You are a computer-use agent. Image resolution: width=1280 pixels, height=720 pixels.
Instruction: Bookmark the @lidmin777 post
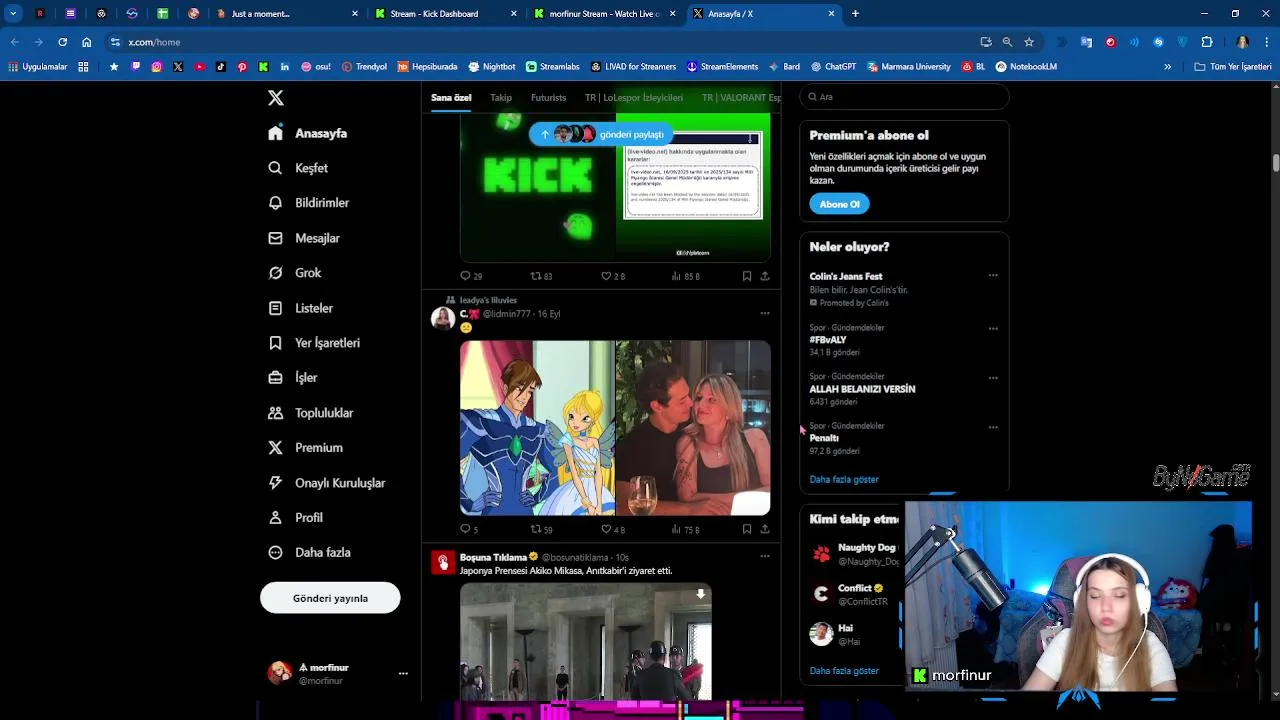pyautogui.click(x=747, y=529)
